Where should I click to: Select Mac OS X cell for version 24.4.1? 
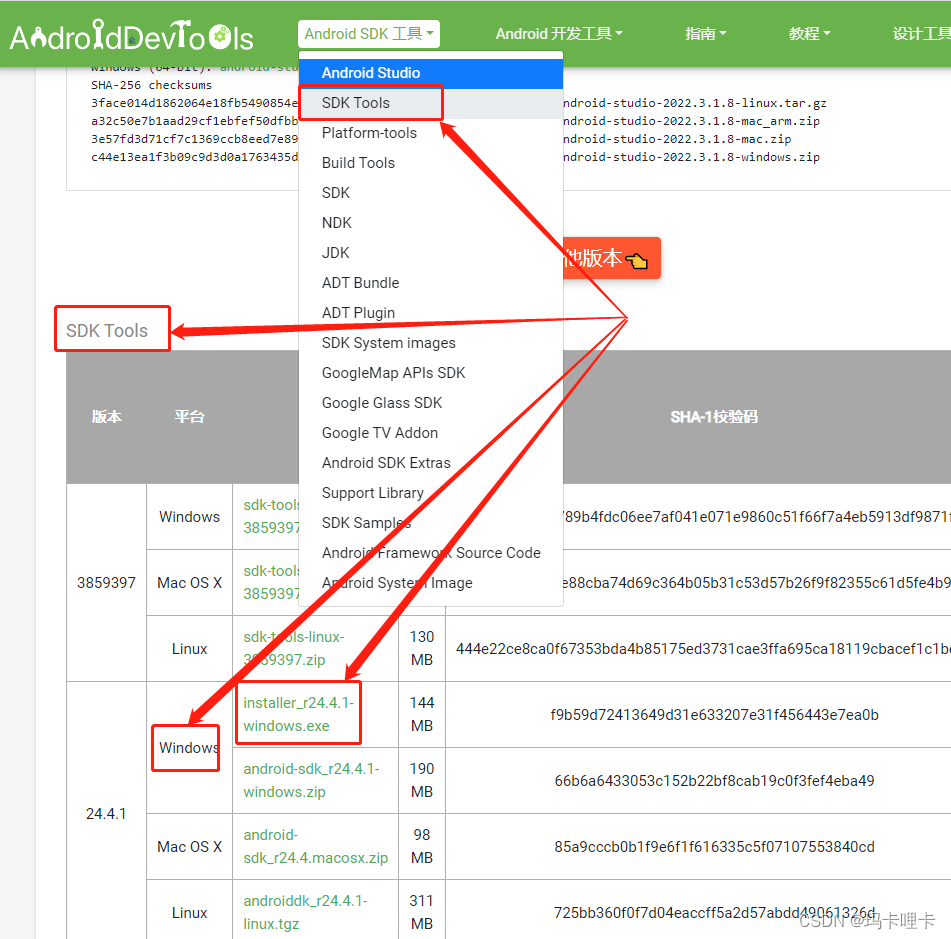click(x=189, y=847)
